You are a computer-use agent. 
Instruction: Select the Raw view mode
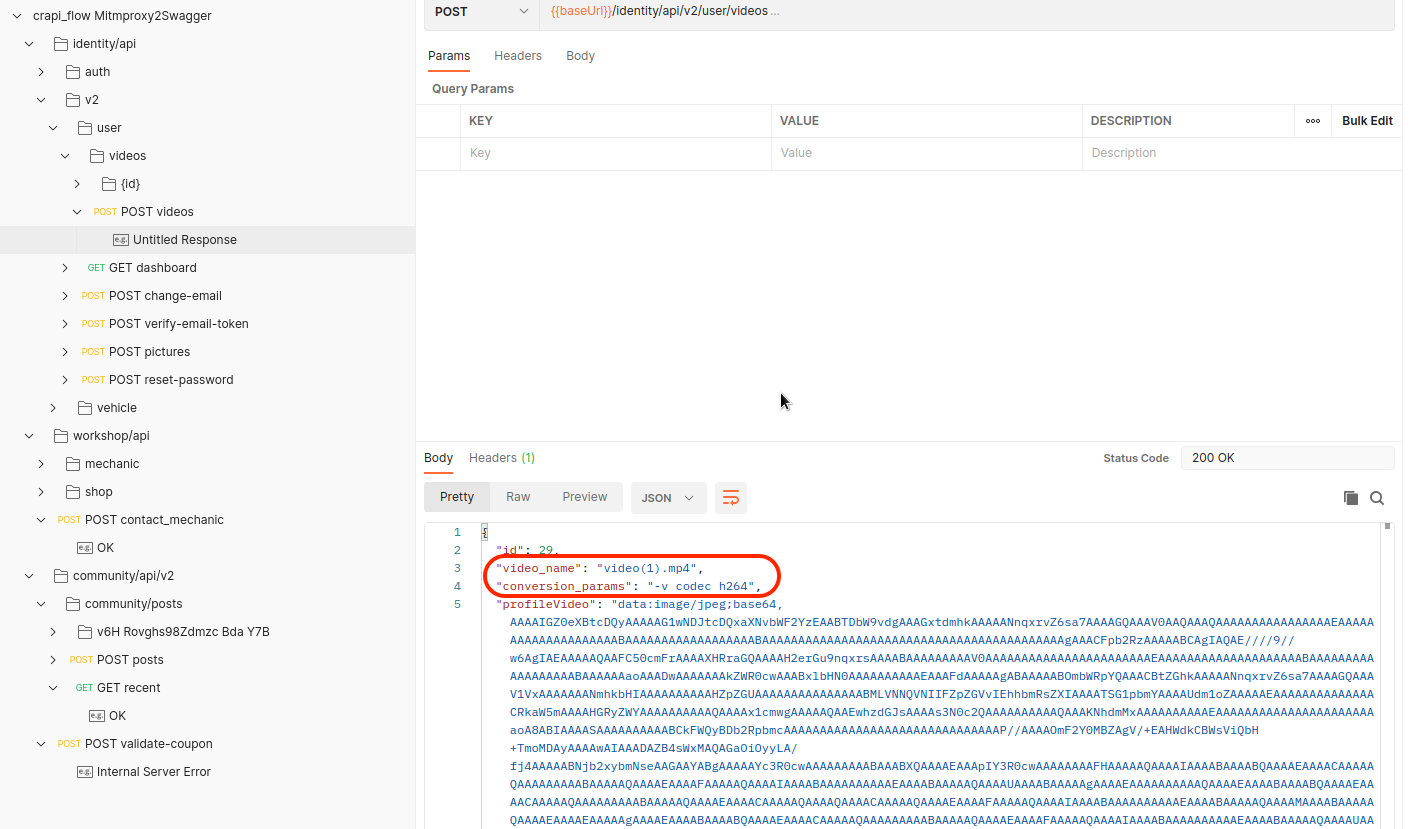click(x=518, y=497)
